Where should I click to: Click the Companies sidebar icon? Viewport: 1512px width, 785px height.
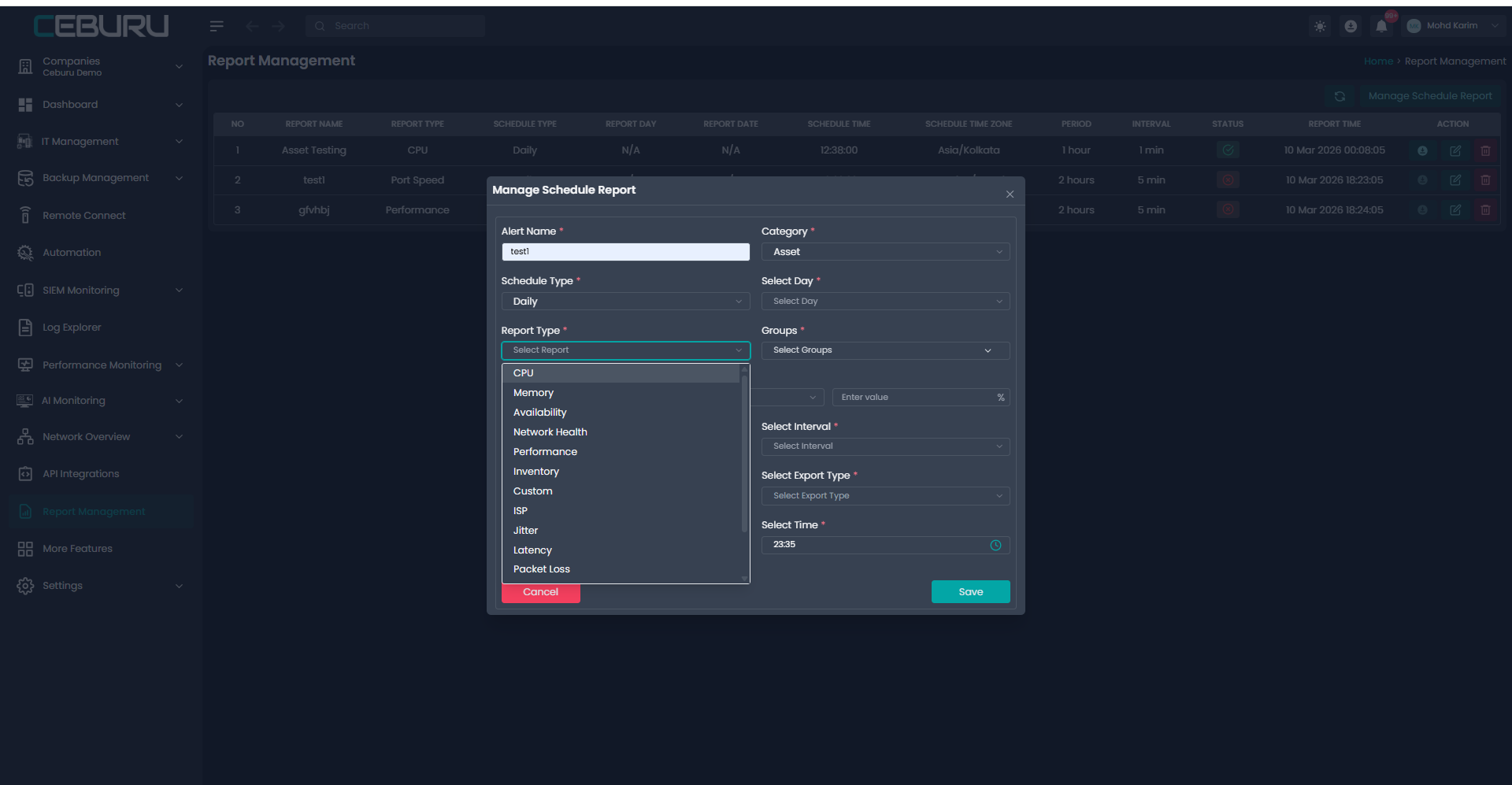tap(25, 66)
